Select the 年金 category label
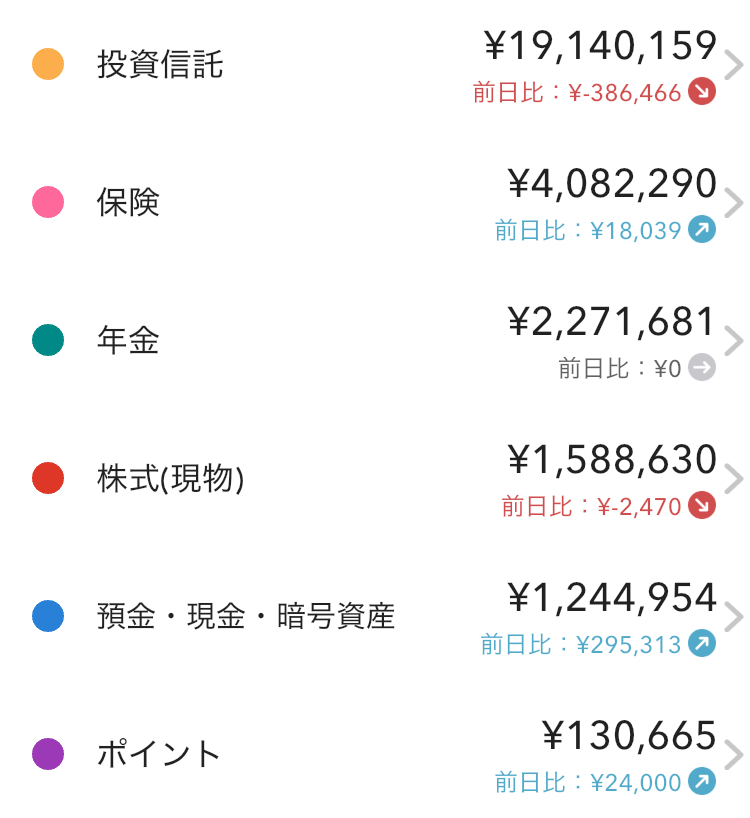This screenshot has width=750, height=818. coord(128,341)
